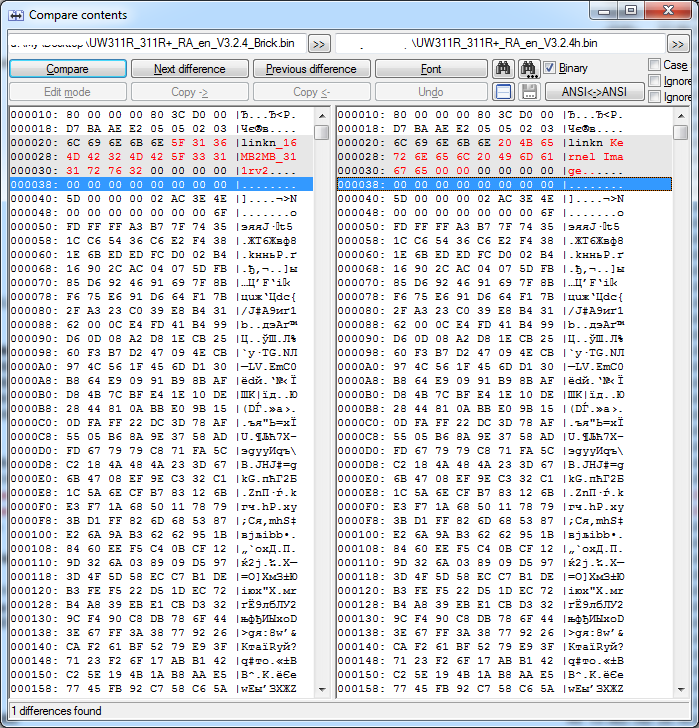Image resolution: width=699 pixels, height=728 pixels.
Task: Open the >> browse button for the Brick.bin file
Action: point(318,44)
